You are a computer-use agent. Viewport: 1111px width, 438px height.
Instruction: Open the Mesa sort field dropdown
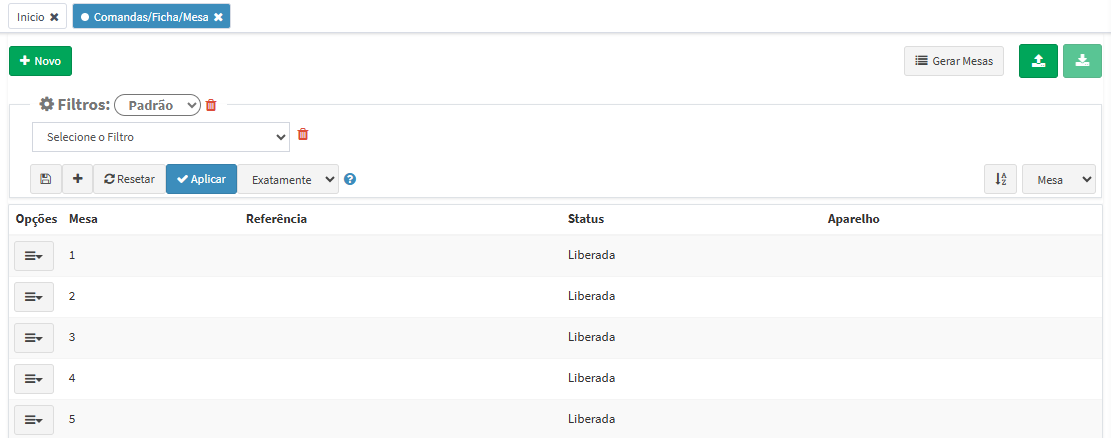click(1059, 179)
